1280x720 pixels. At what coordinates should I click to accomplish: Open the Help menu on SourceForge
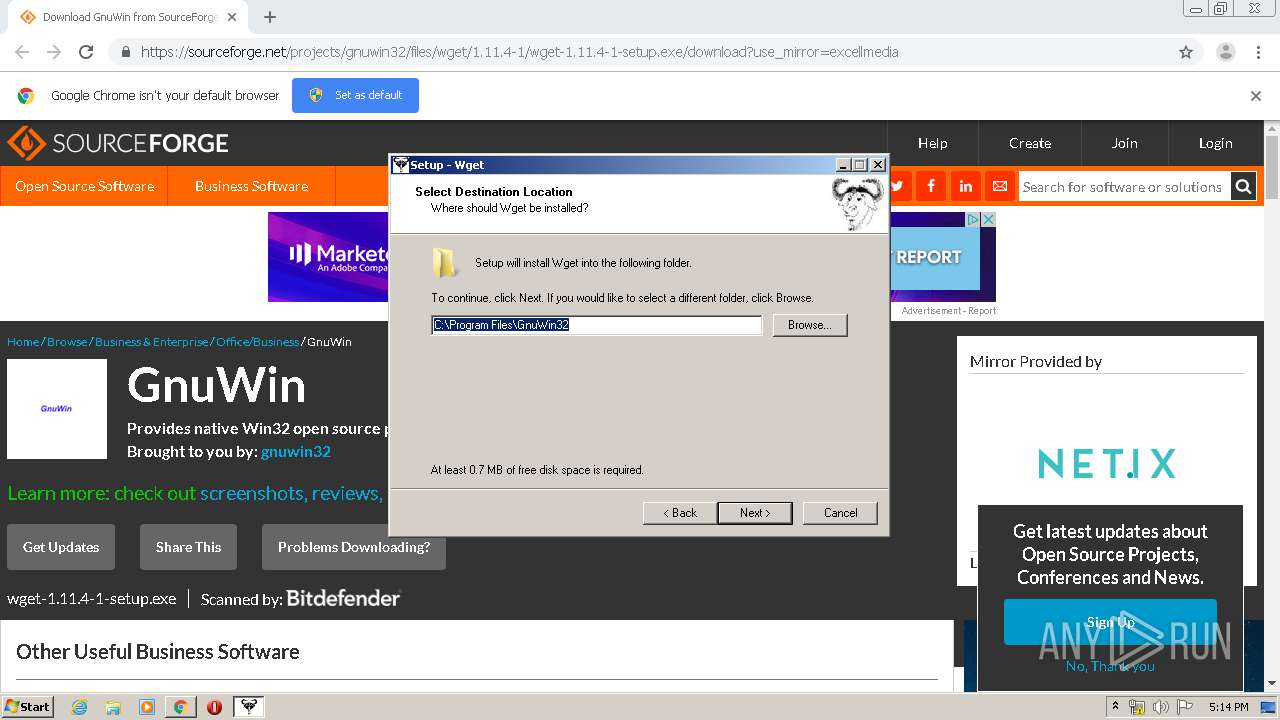click(x=932, y=143)
